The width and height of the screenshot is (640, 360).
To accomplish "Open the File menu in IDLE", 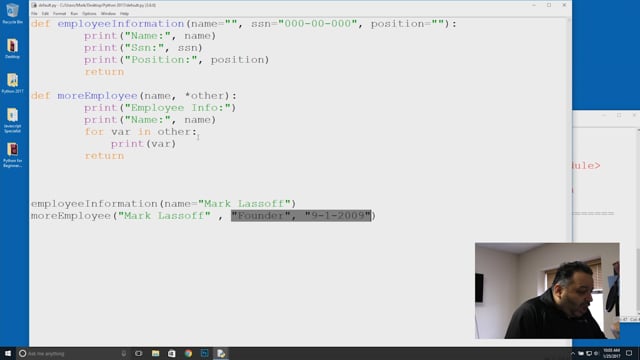I will click(34, 13).
